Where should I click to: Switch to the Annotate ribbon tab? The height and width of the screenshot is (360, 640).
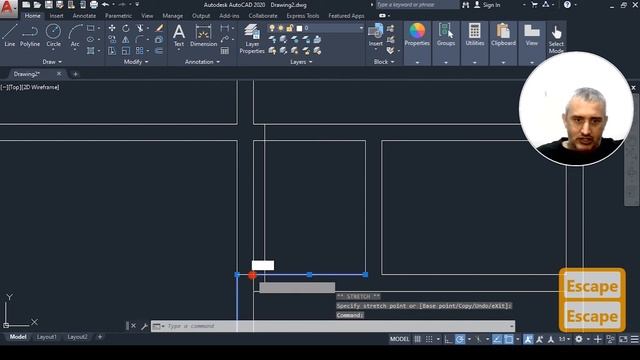tap(84, 16)
